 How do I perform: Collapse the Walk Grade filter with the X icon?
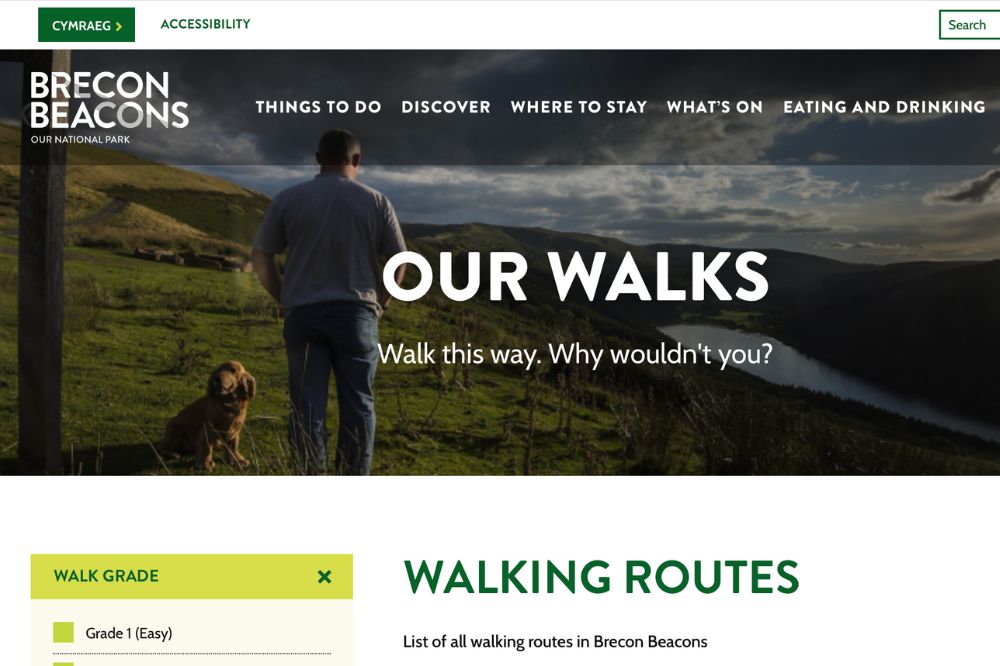click(x=325, y=577)
